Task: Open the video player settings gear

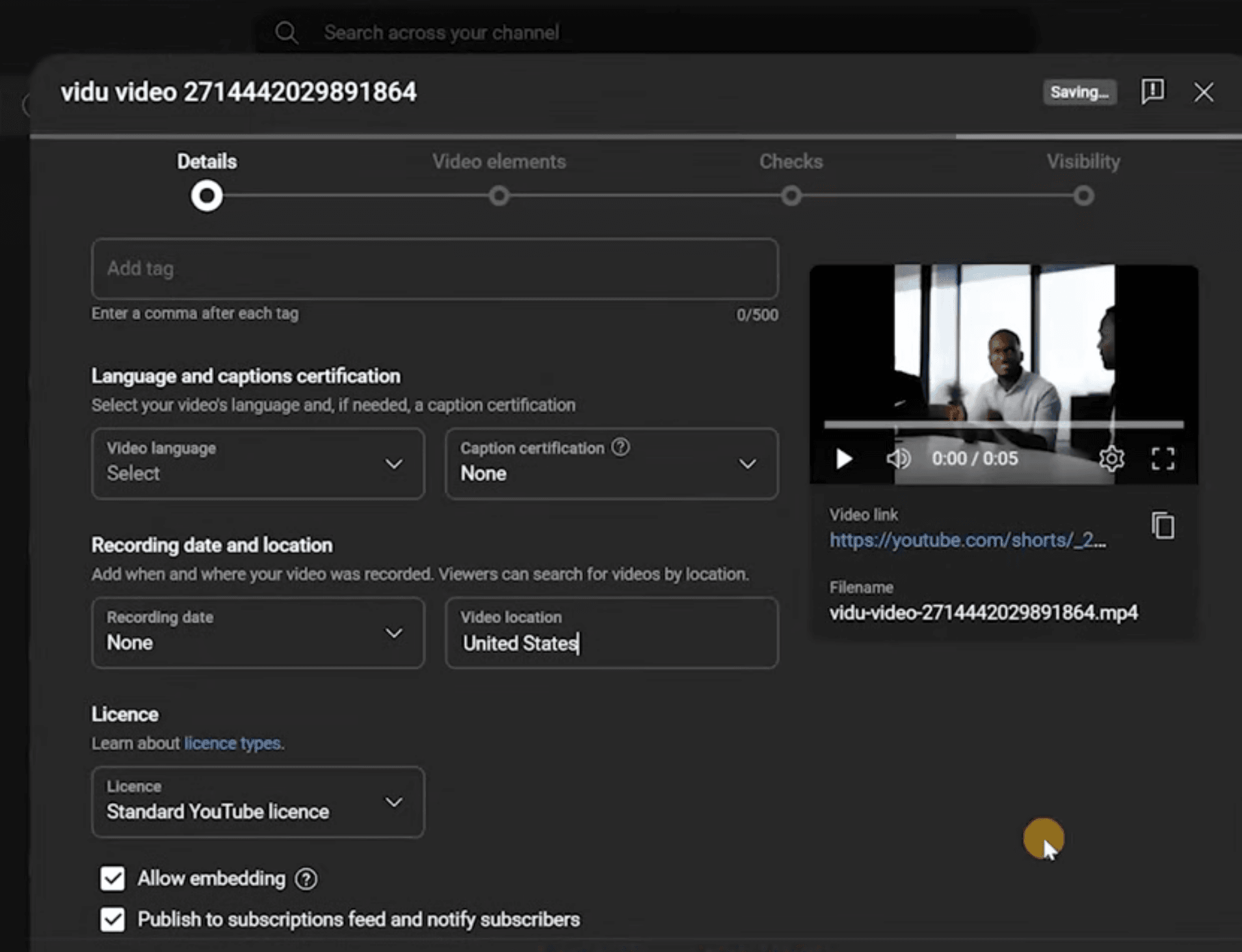Action: [1112, 459]
